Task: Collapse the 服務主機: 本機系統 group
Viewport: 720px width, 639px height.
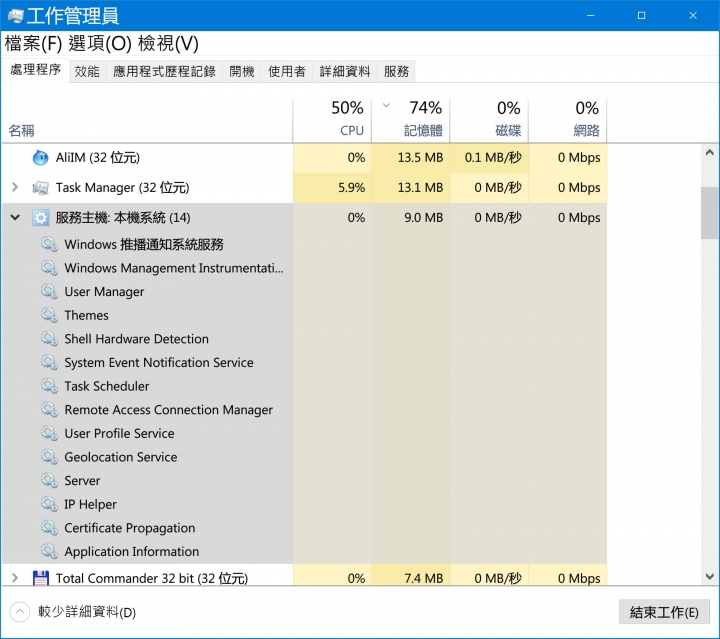Action: click(15, 218)
